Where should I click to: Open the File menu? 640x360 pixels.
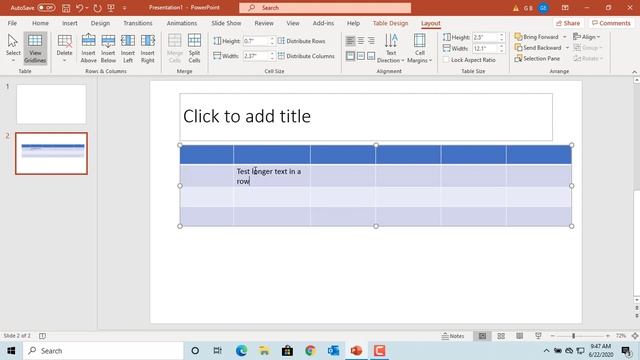point(12,23)
